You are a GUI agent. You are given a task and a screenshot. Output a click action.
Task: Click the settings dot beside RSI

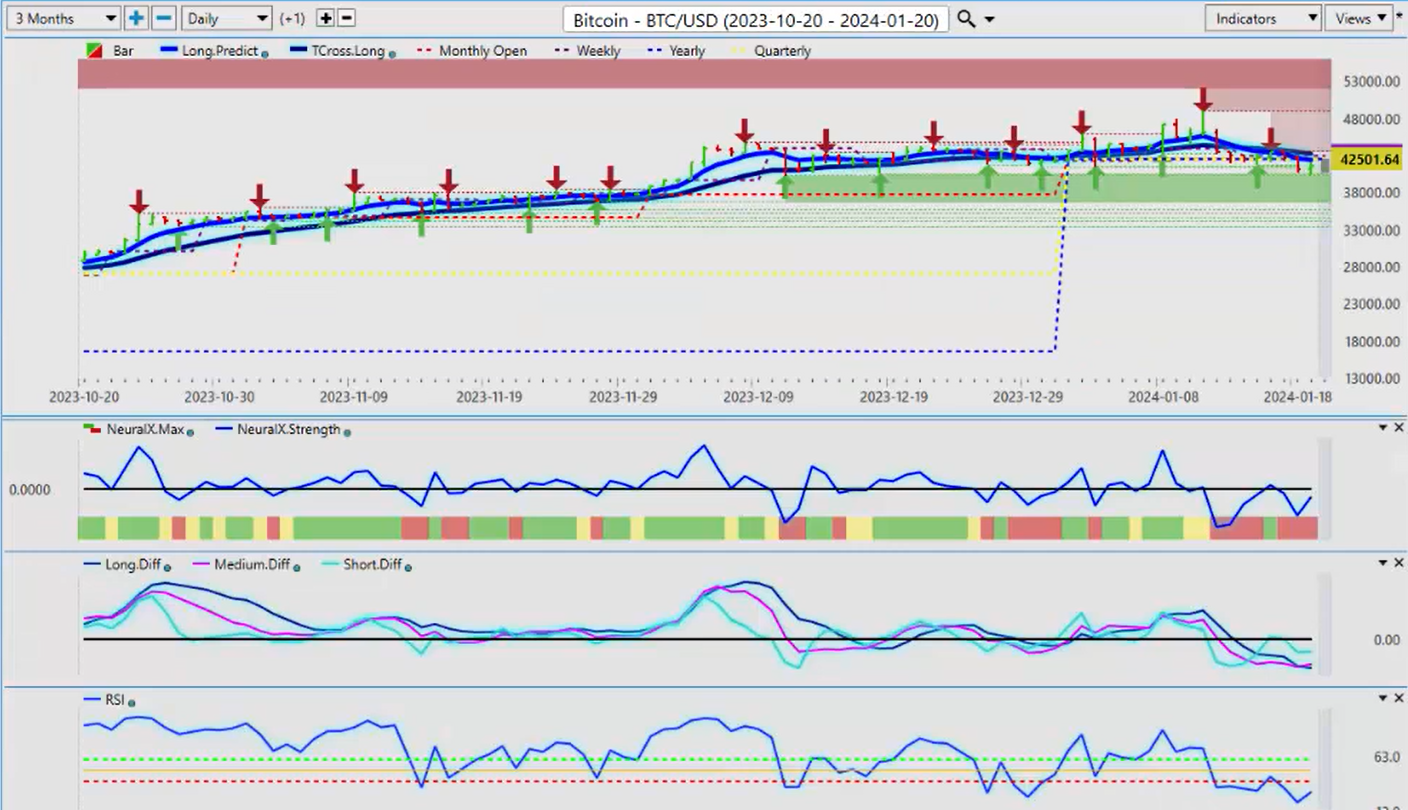(132, 702)
